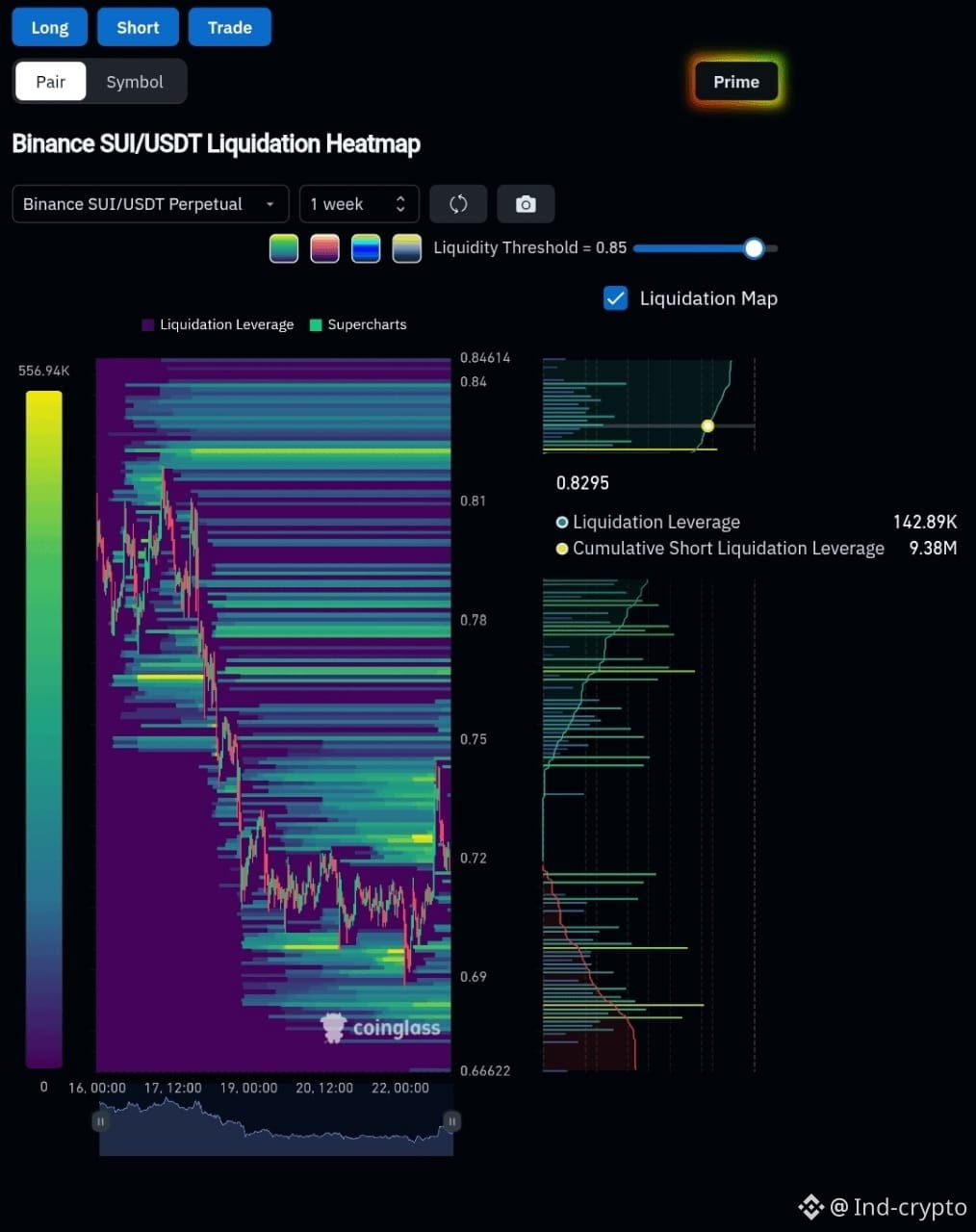The width and height of the screenshot is (976, 1232).
Task: Click the 19, 00:00 time axis label
Action: pyautogui.click(x=248, y=1088)
